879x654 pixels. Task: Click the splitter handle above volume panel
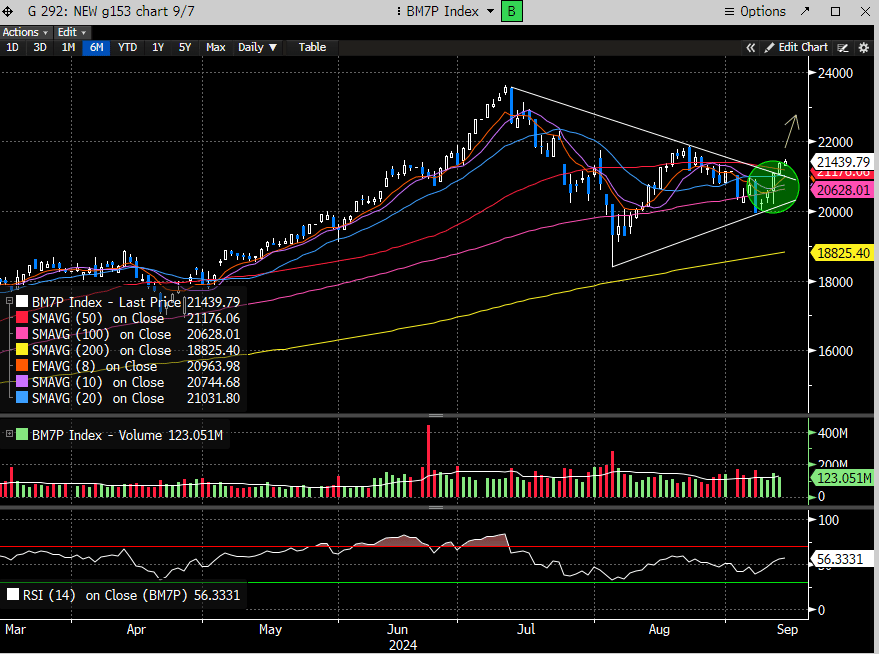coord(436,415)
